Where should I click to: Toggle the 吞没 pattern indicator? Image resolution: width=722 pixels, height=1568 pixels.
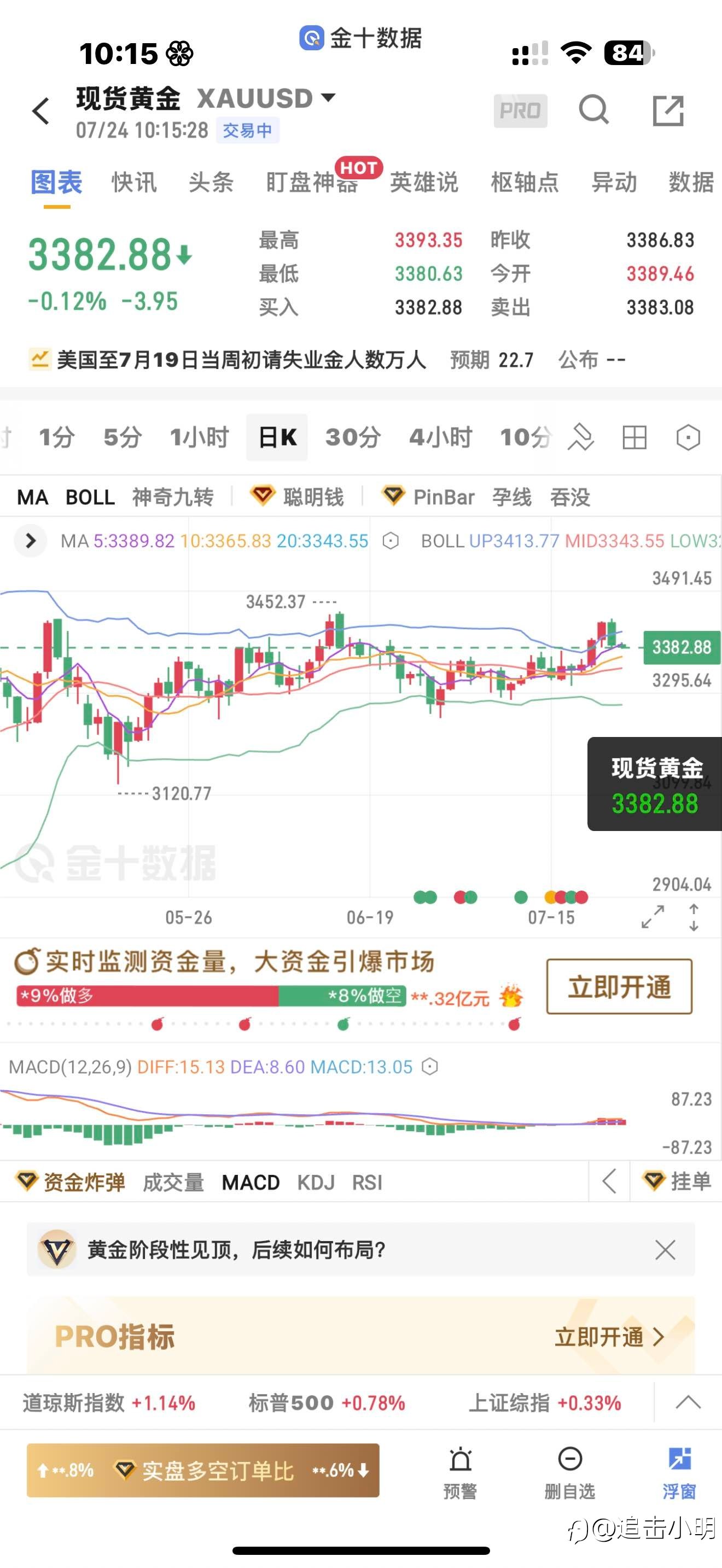click(570, 496)
